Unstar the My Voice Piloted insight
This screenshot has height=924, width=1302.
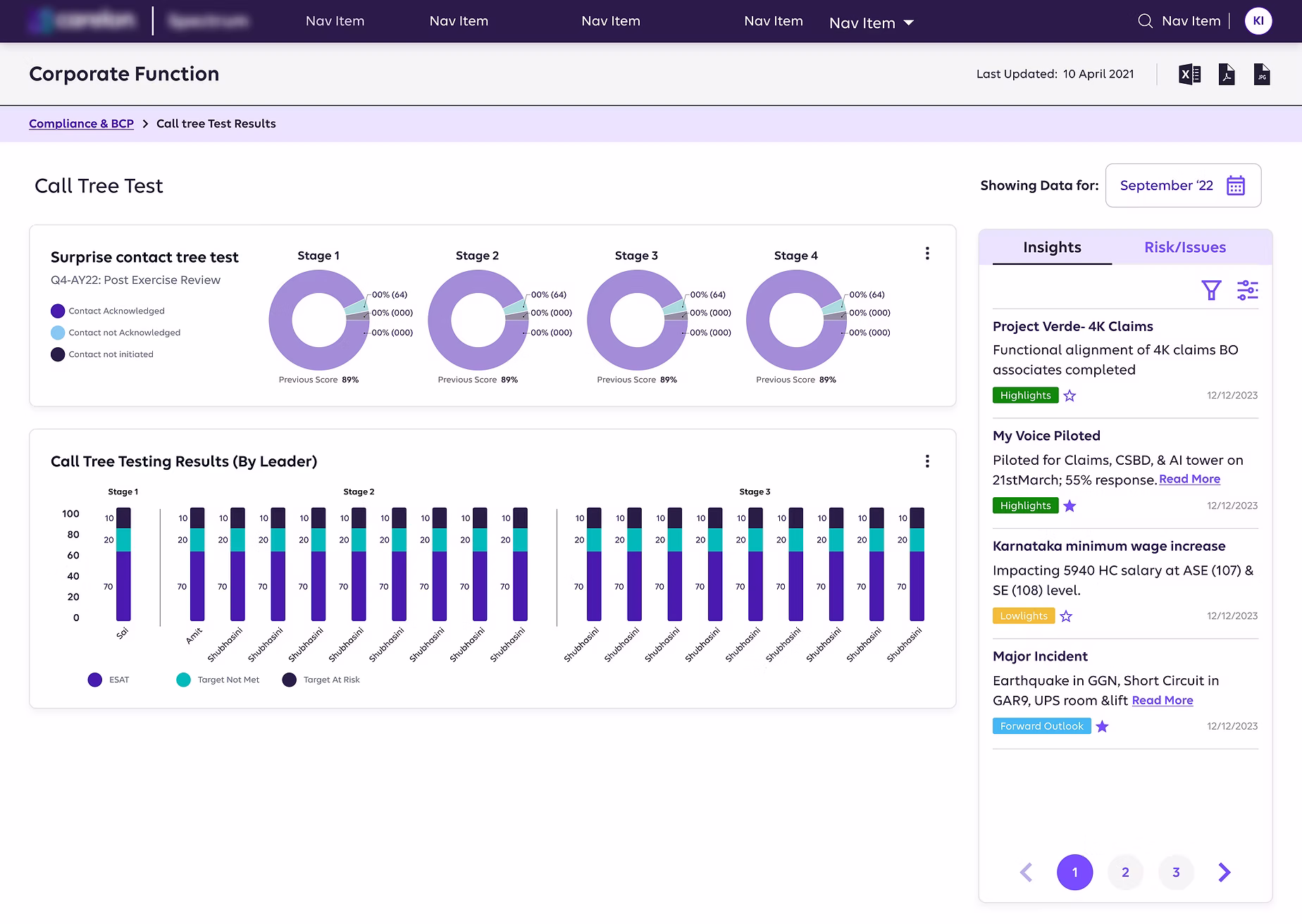coord(1070,506)
